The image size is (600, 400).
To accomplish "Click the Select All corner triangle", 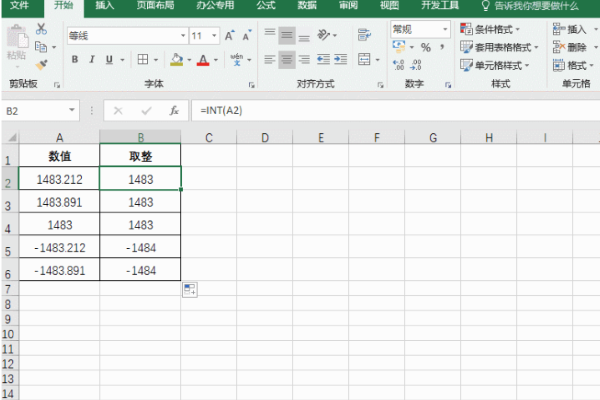I will 12,137.
